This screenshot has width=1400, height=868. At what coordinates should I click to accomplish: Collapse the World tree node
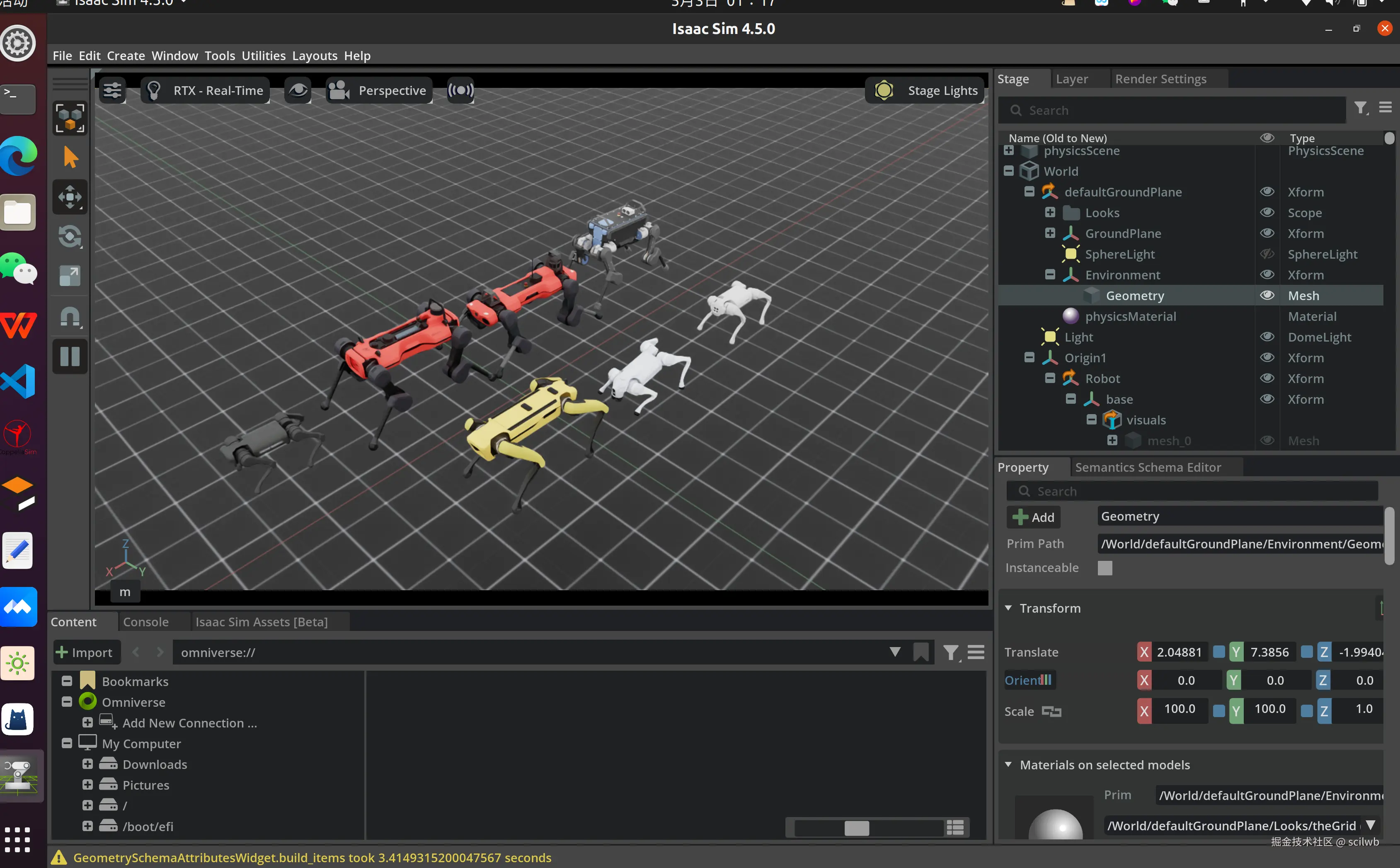1008,171
